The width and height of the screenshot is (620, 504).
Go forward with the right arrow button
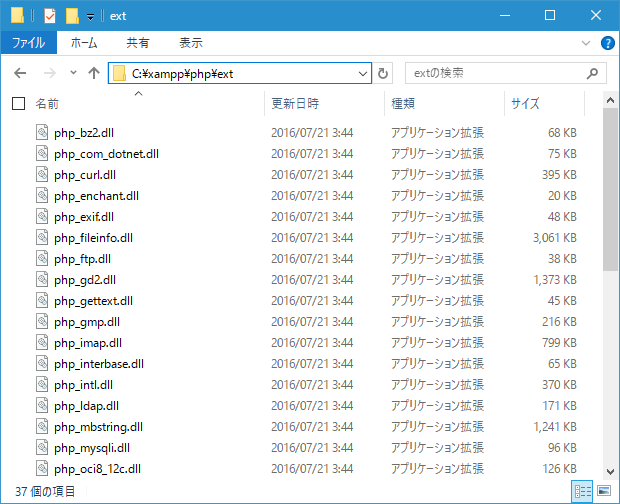click(x=49, y=73)
